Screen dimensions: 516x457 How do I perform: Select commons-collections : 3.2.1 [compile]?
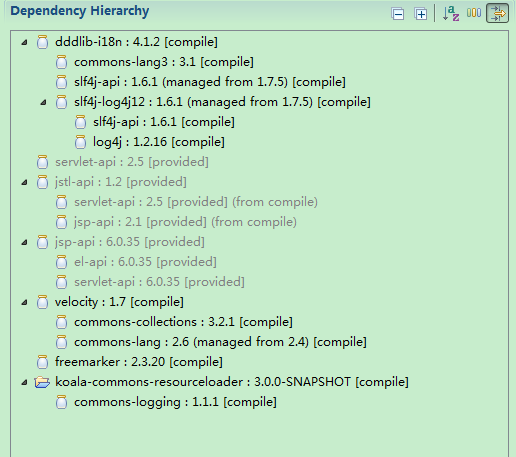(183, 322)
